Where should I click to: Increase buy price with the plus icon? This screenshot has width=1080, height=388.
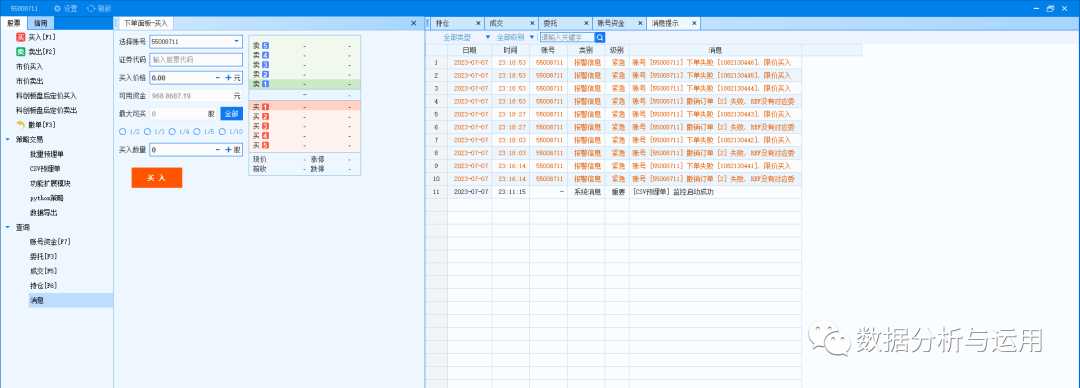click(x=228, y=78)
